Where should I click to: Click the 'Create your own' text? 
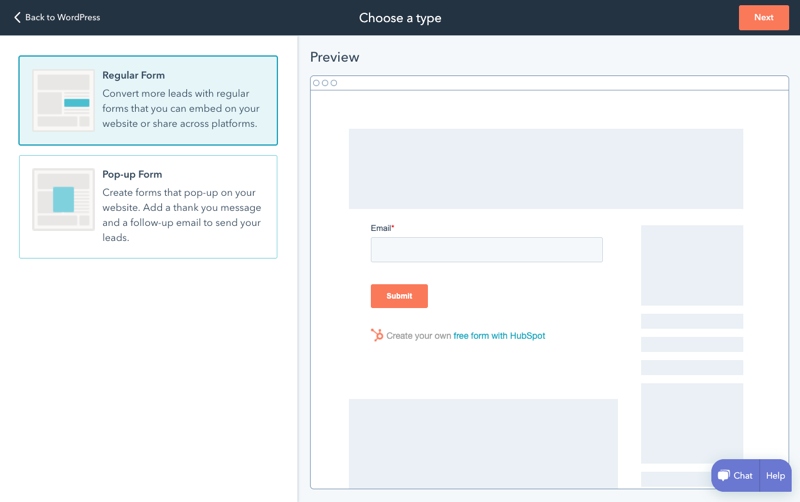(x=419, y=336)
